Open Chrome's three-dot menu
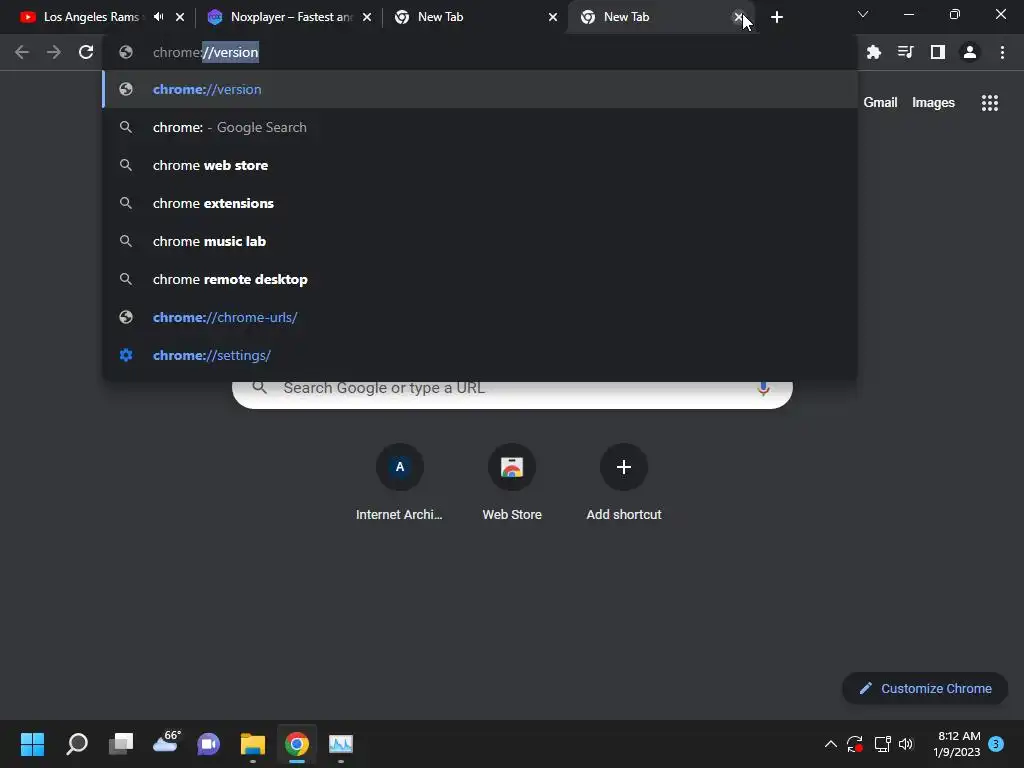Viewport: 1024px width, 768px height. coord(1002,52)
